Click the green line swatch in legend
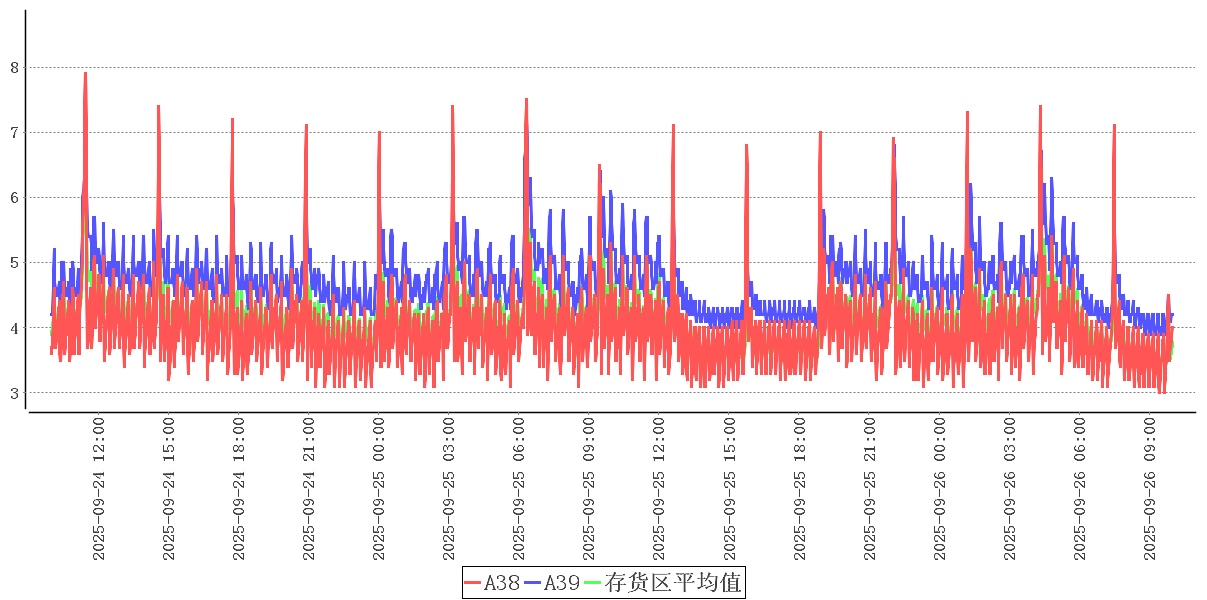Viewport: 1207px width, 600px height. pos(593,582)
